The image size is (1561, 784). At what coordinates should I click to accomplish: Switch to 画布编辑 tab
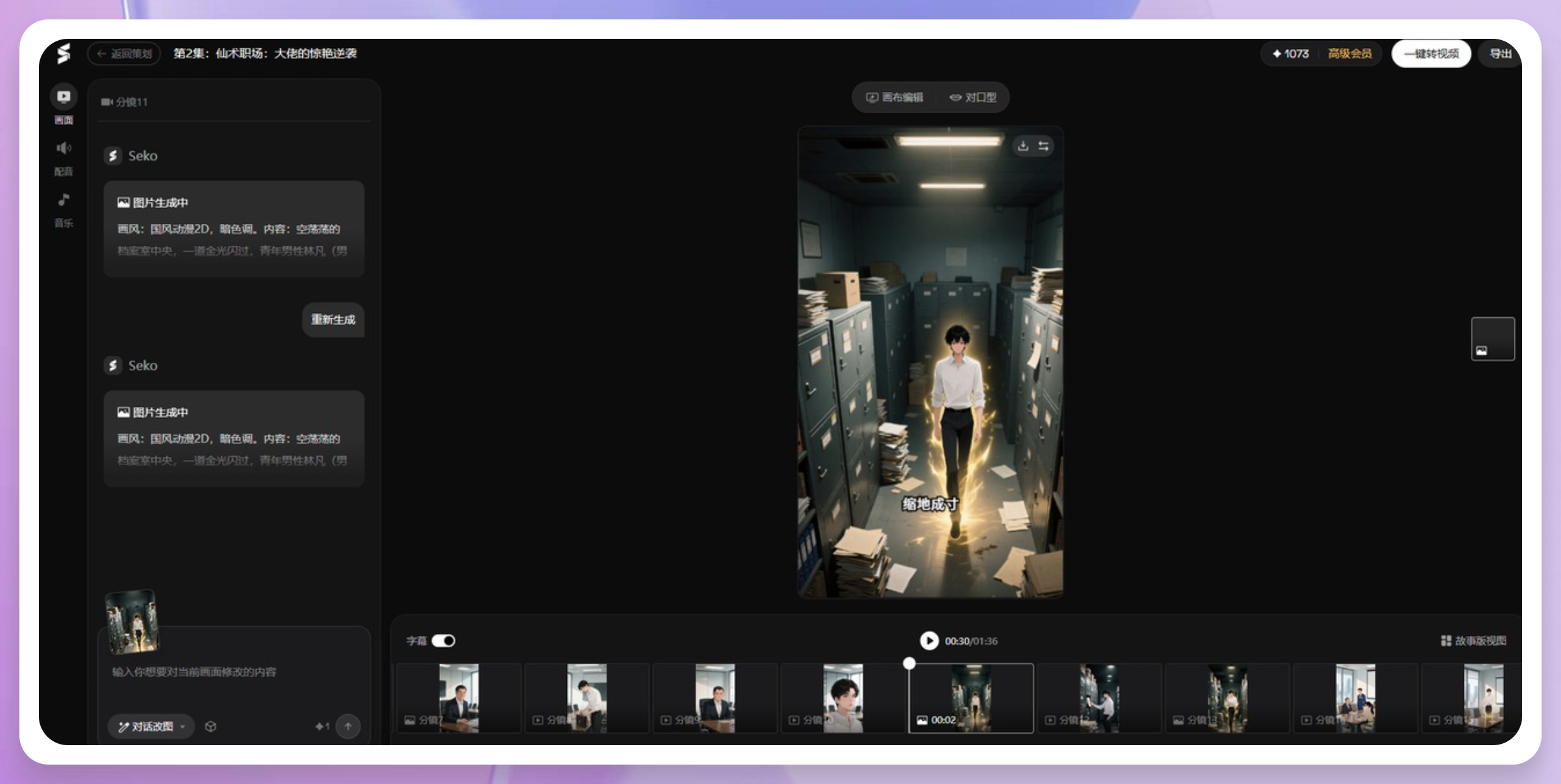[x=895, y=97]
